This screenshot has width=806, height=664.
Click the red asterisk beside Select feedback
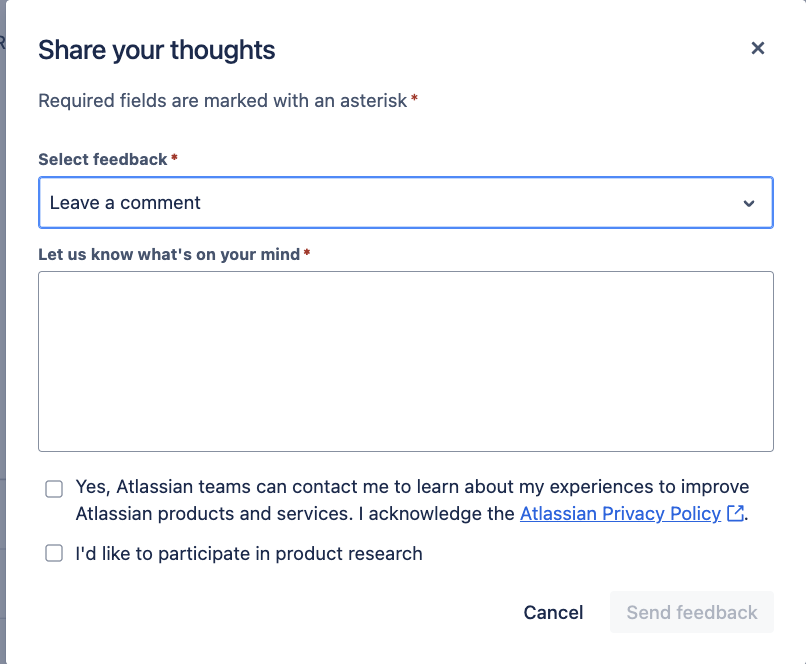(x=174, y=157)
